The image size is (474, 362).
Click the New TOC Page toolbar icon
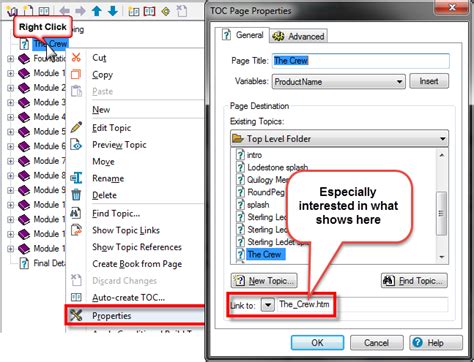coord(28,11)
